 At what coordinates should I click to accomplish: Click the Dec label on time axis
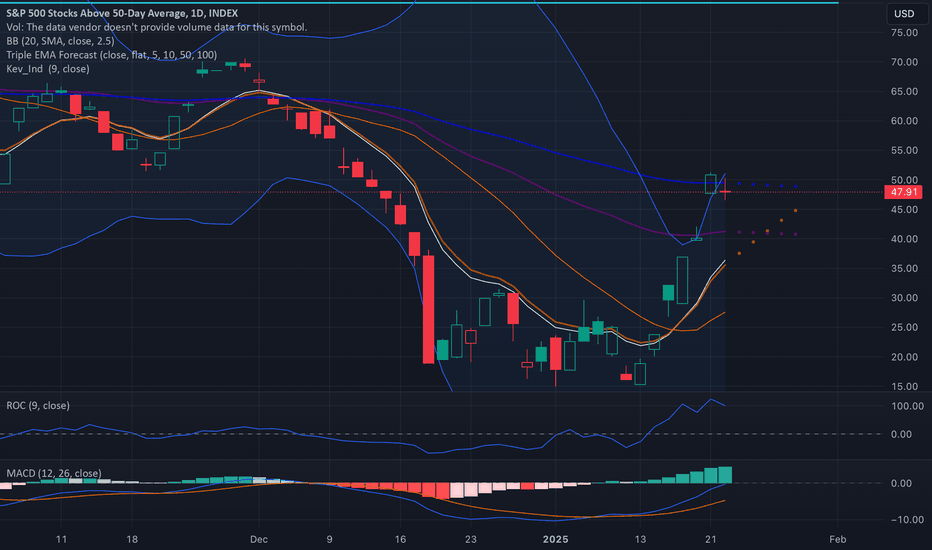pos(259,539)
